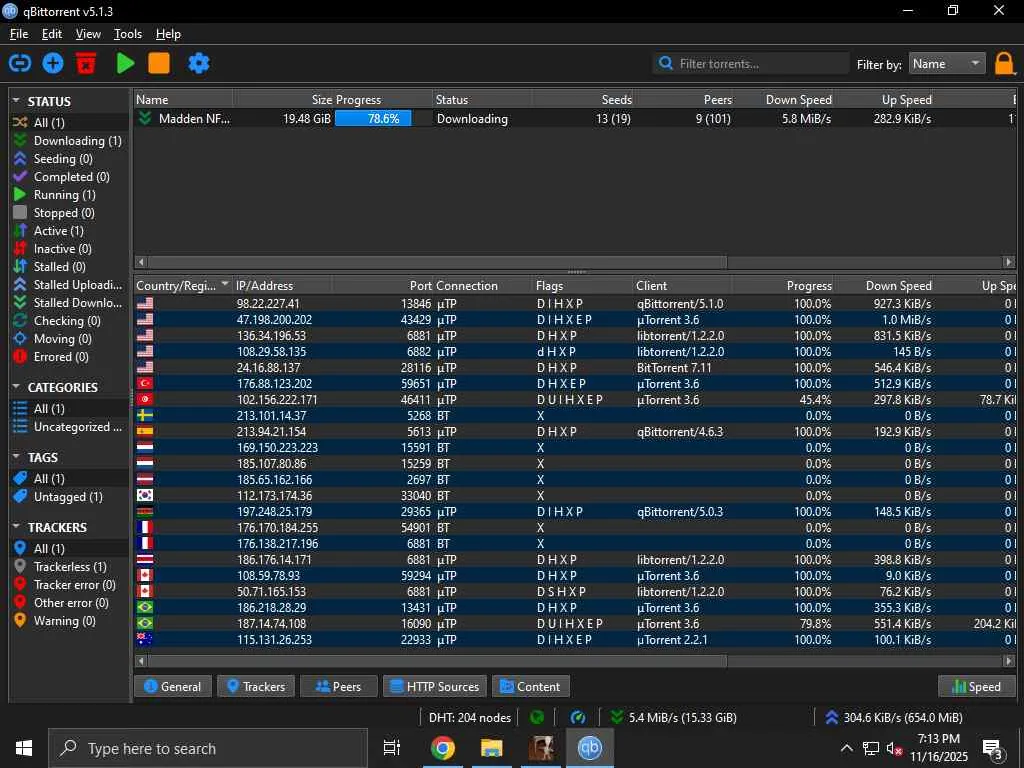Select the Madden NF... torrent row

(575, 119)
